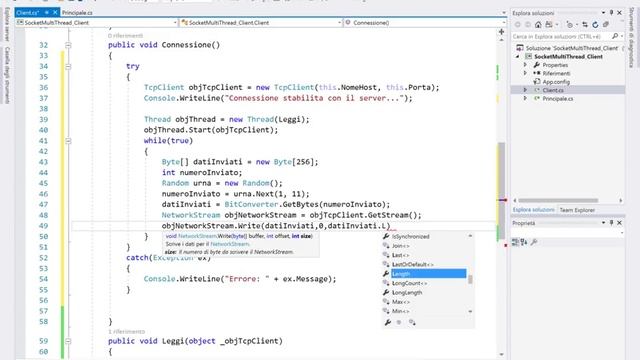Click wrench icon next to LongLength suggestion
The image size is (640, 360).
[386, 292]
